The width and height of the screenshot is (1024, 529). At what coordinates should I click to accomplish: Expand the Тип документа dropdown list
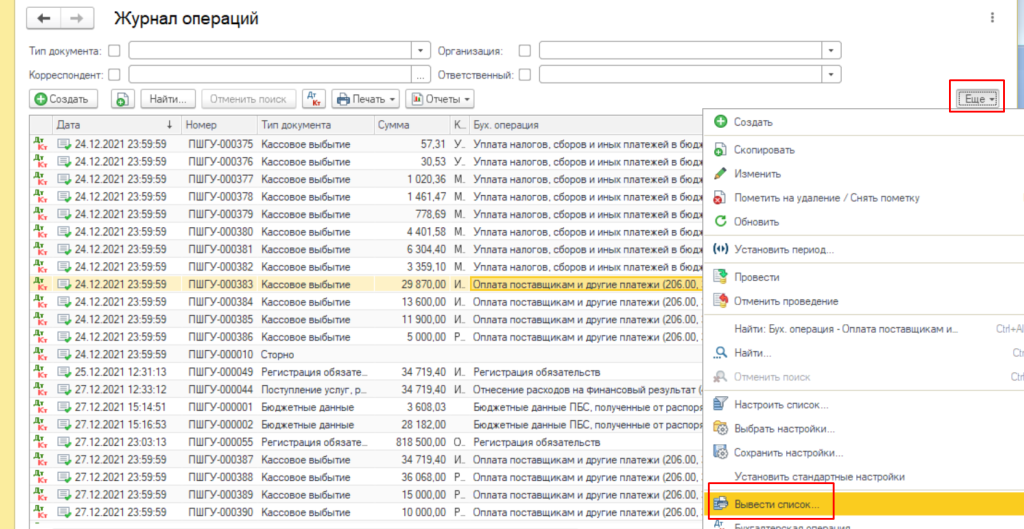click(x=421, y=50)
